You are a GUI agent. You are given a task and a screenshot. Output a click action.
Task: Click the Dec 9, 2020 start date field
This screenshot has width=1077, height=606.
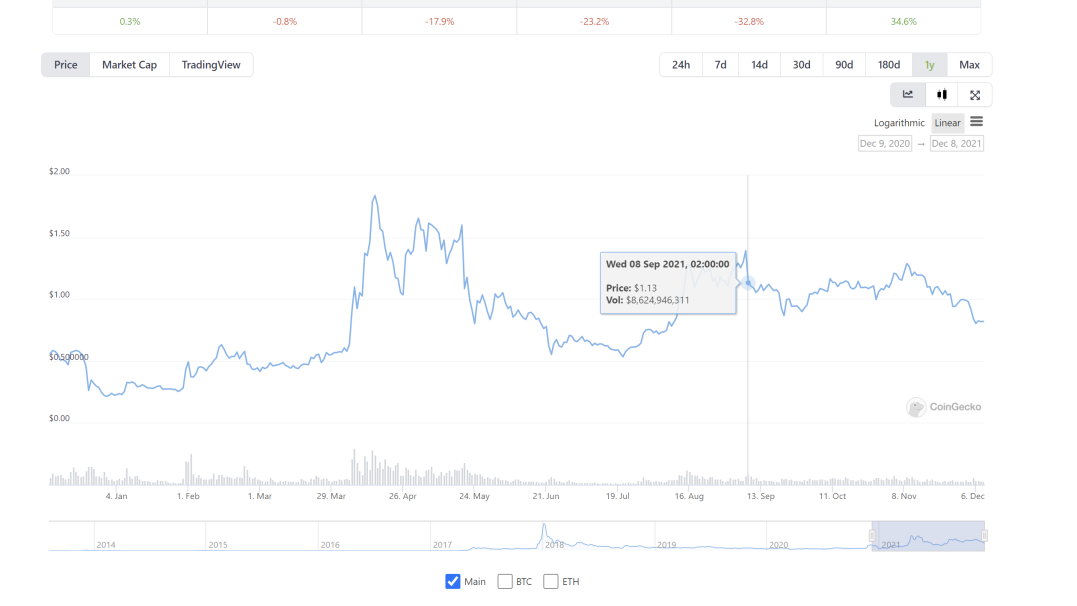885,144
